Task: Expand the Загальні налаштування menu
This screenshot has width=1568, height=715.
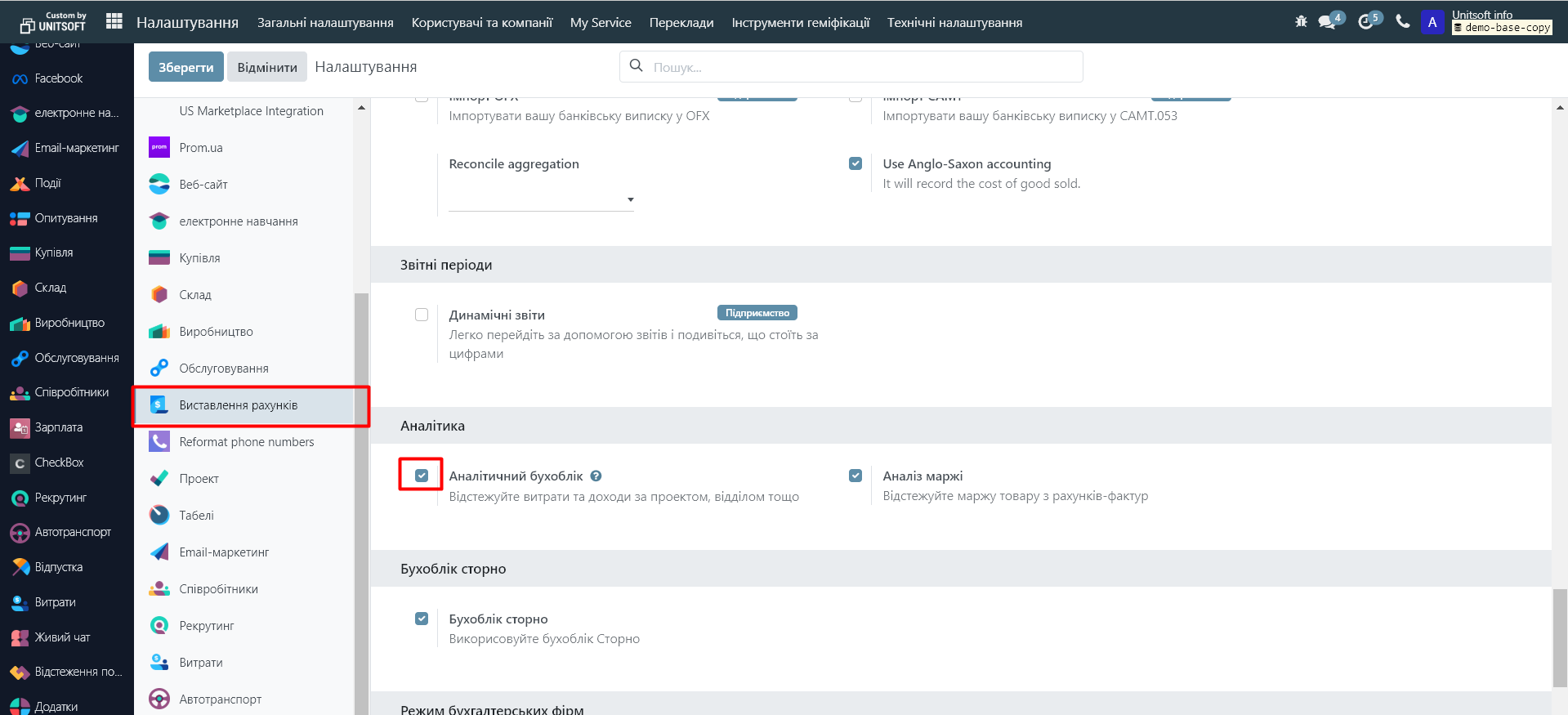Action: [325, 22]
